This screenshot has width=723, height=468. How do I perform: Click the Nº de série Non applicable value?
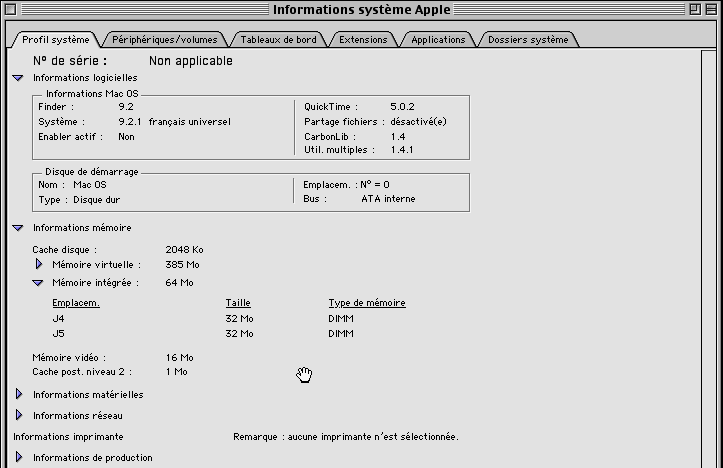coord(191,61)
